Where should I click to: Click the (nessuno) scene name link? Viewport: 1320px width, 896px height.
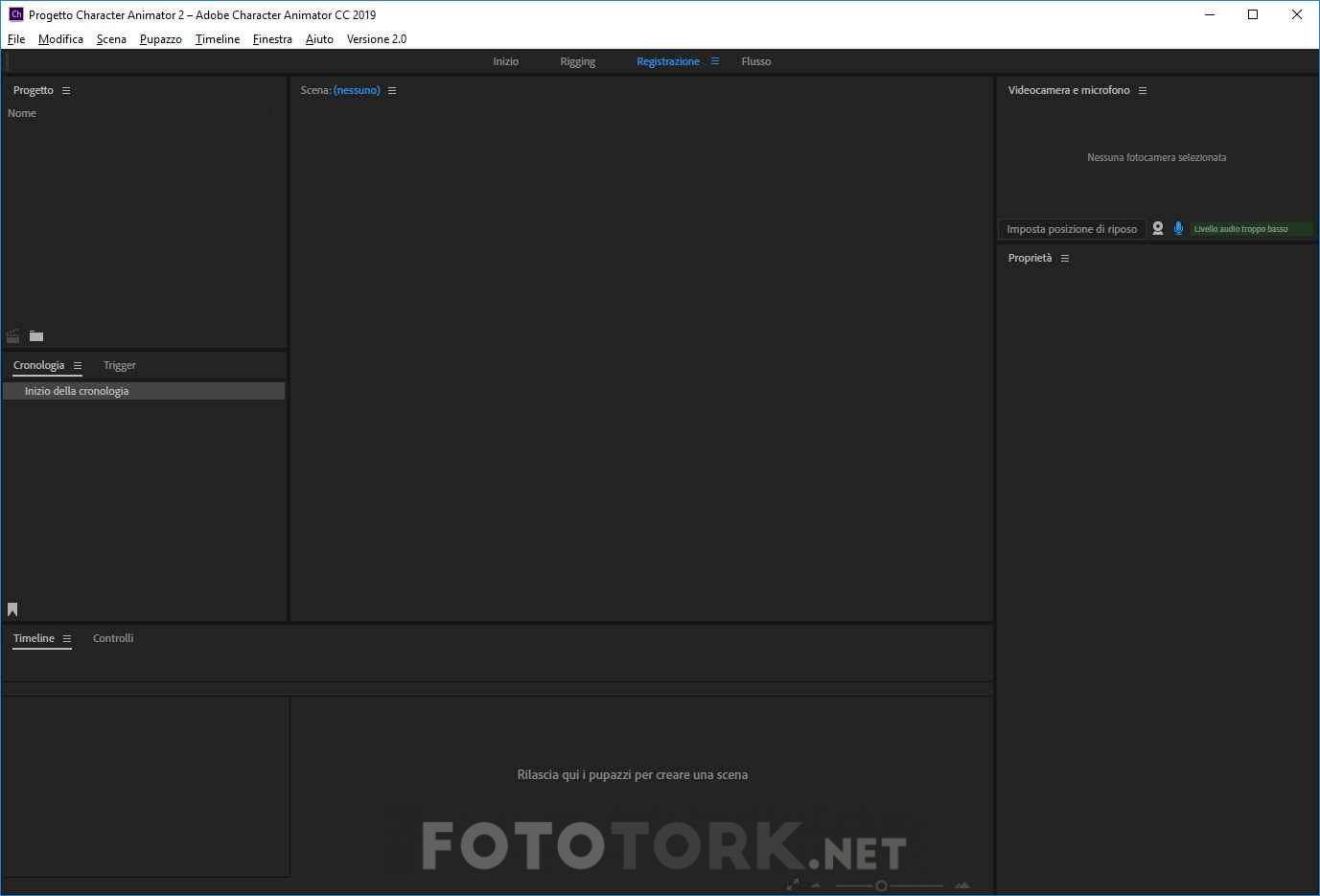(x=357, y=90)
